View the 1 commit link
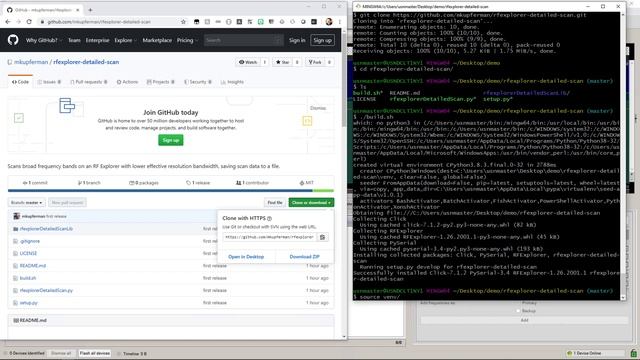The image size is (640, 360). [35, 183]
